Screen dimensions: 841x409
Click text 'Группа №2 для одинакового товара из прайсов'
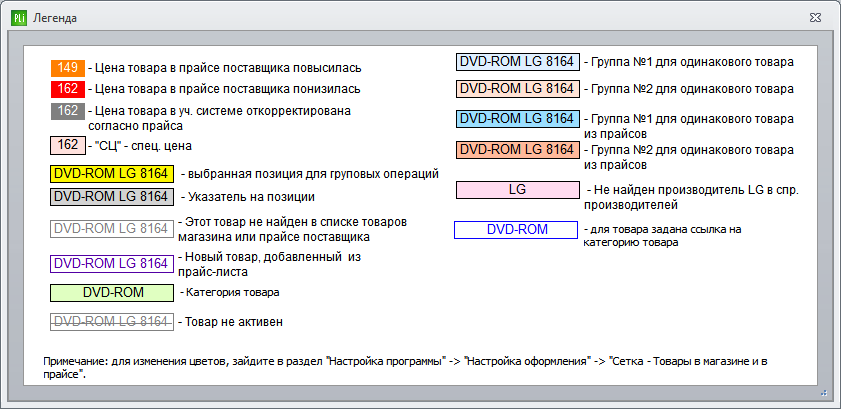click(689, 157)
